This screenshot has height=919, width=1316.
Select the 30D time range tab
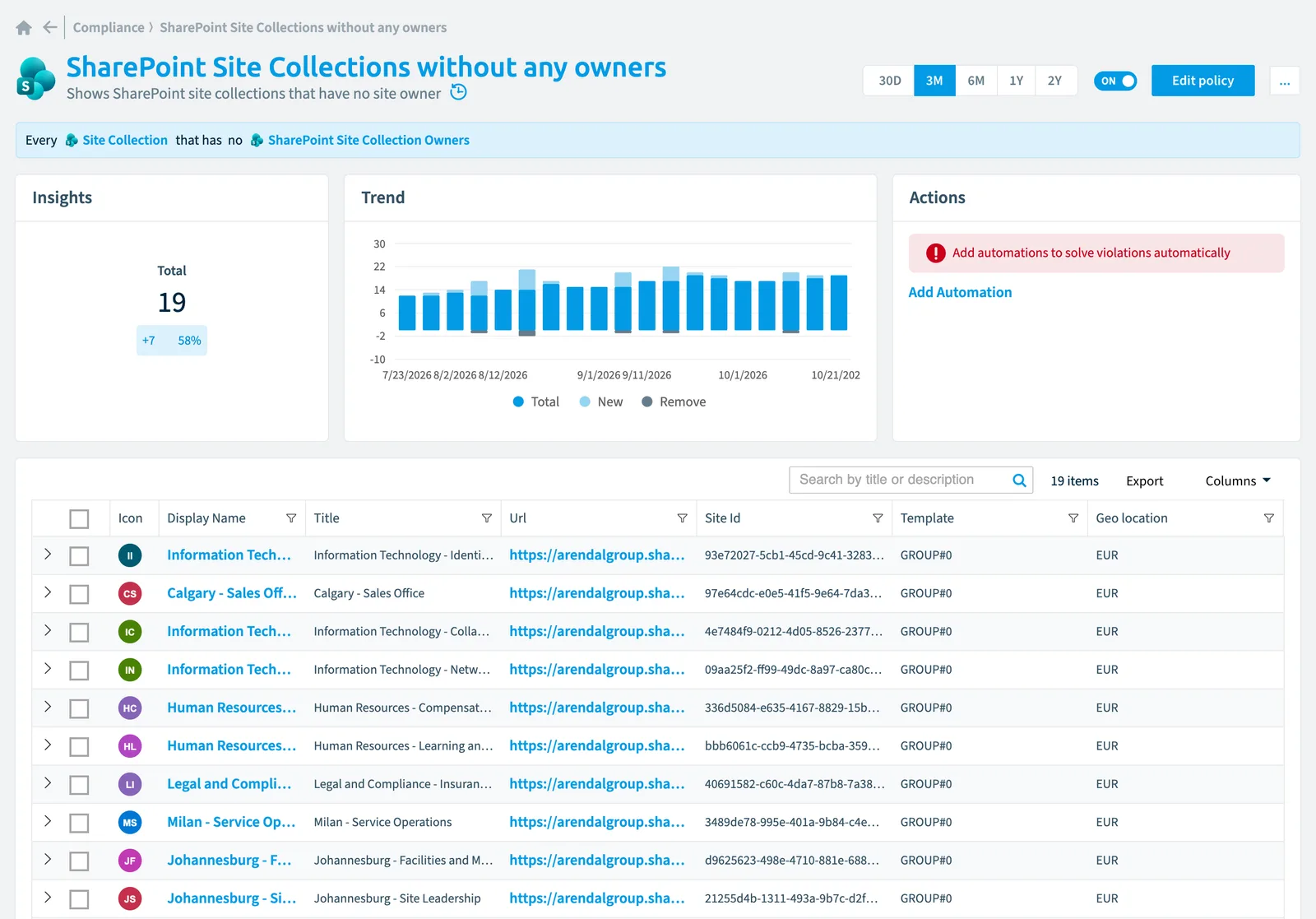coord(889,81)
